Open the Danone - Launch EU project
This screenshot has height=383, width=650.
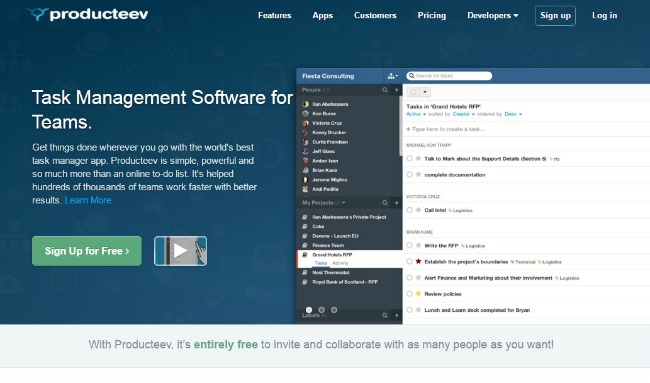[x=335, y=236]
